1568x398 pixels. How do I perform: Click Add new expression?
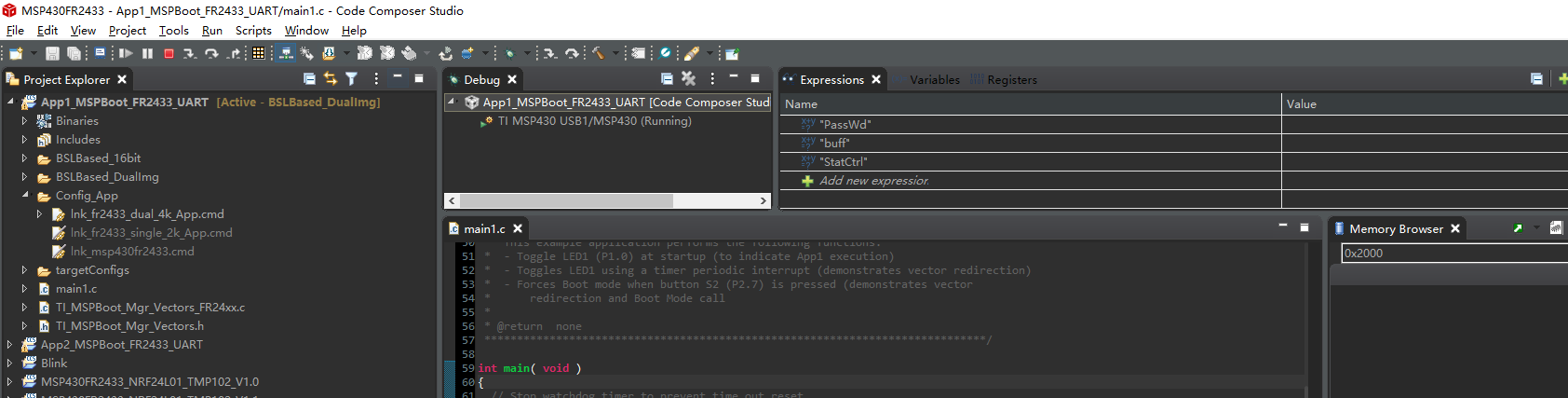[874, 181]
